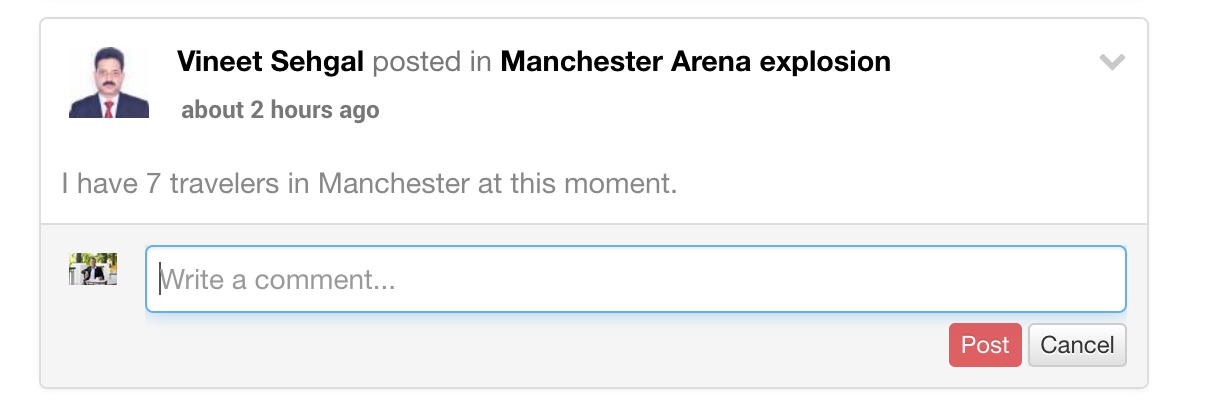This screenshot has width=1208, height=406.
Task: Place the cursor in the comment text box
Action: (x=636, y=279)
